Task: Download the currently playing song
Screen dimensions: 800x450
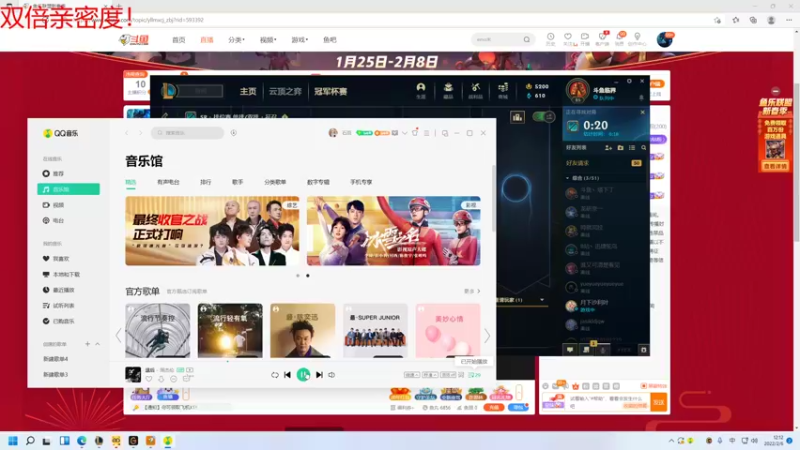Action: pos(161,379)
